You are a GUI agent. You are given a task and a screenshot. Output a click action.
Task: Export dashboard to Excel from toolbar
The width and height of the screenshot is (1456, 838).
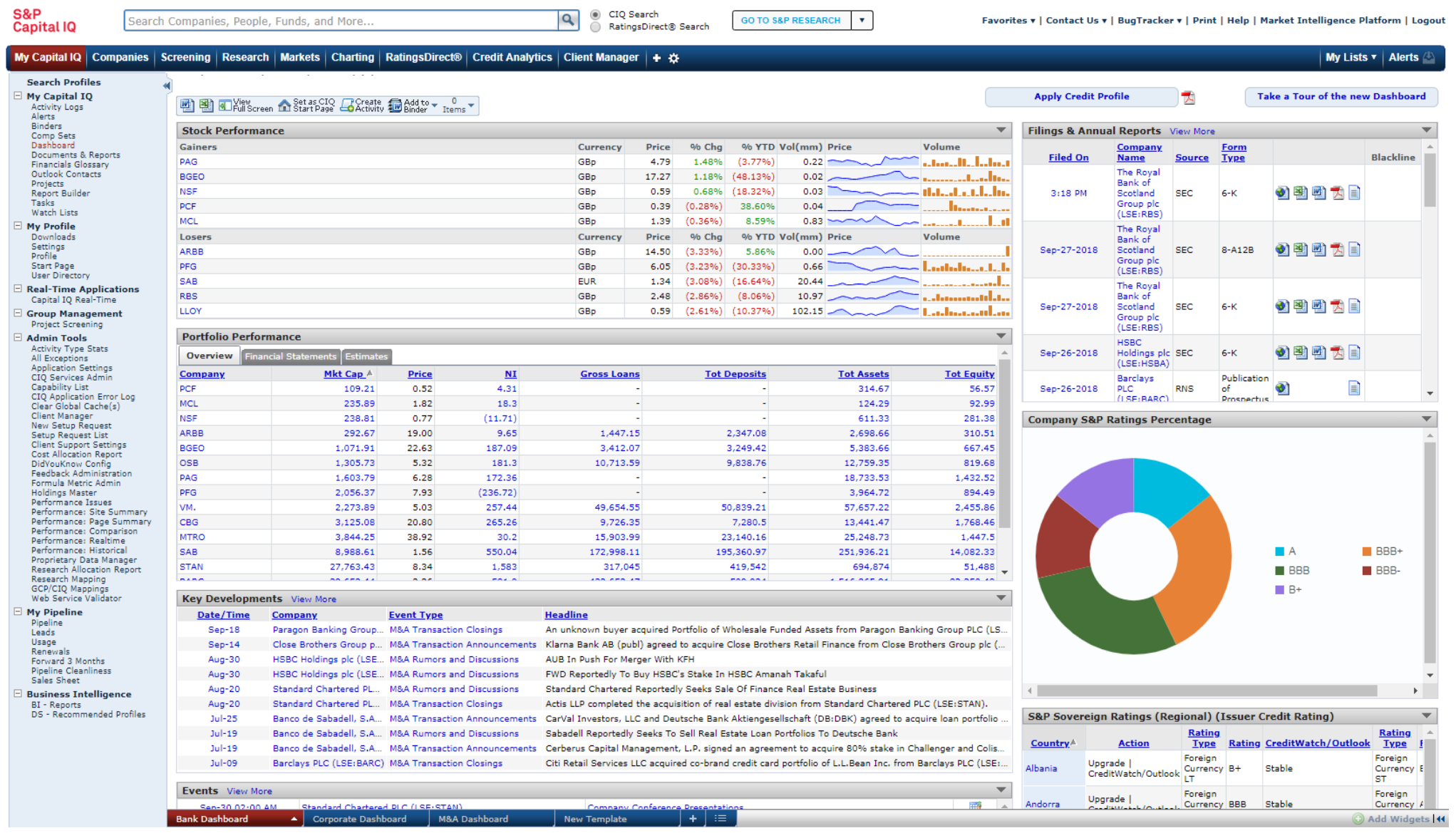[206, 106]
